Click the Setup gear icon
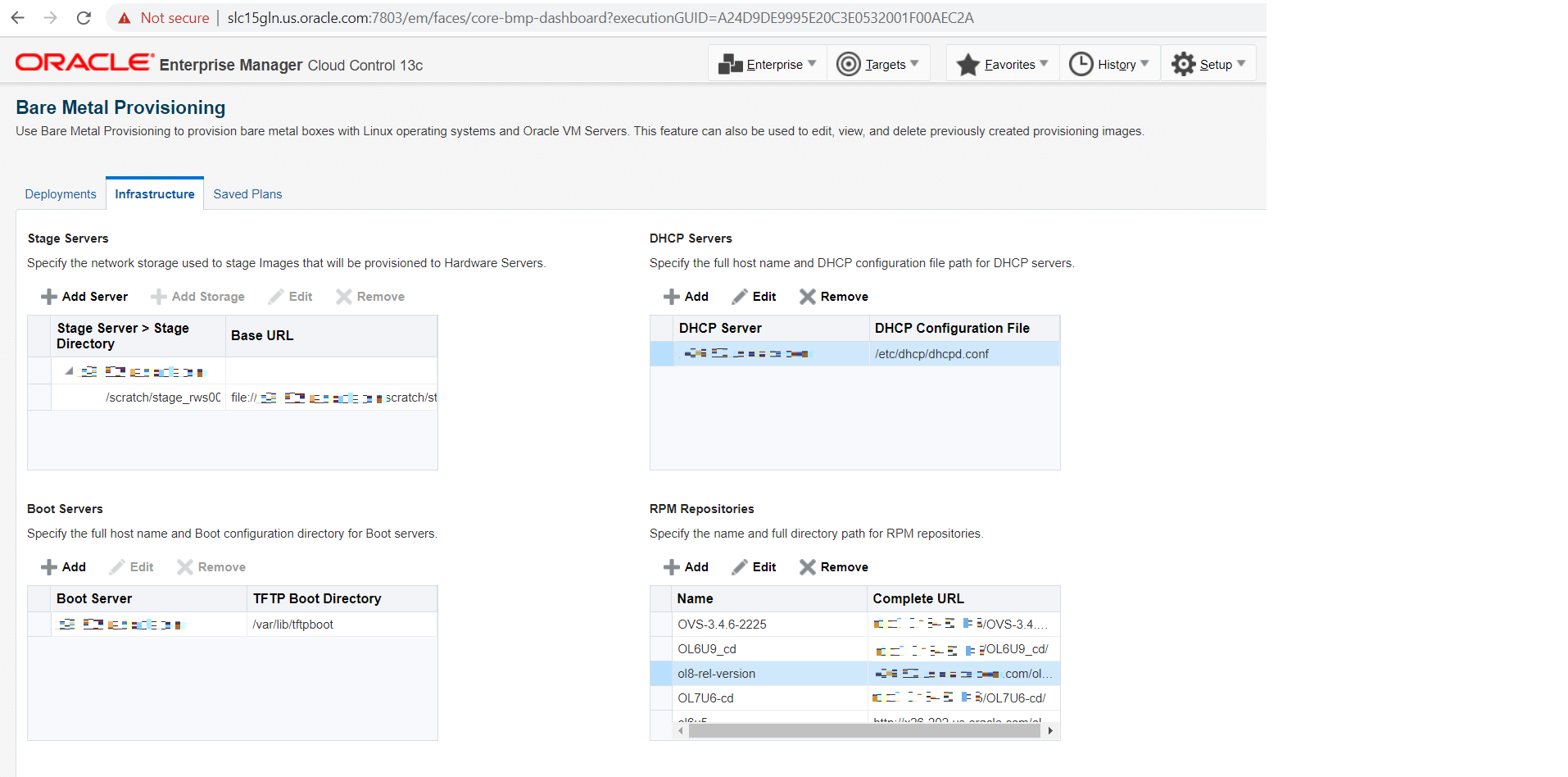 [x=1183, y=64]
